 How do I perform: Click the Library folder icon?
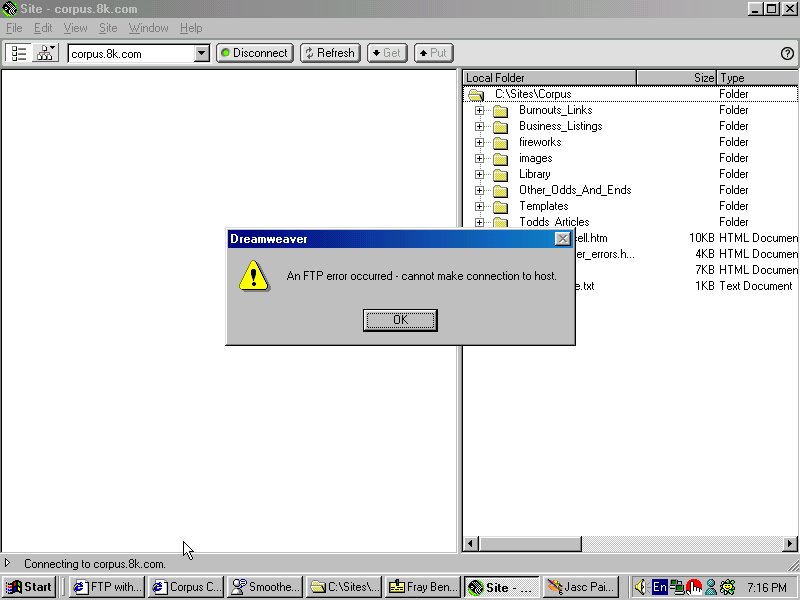tap(500, 174)
